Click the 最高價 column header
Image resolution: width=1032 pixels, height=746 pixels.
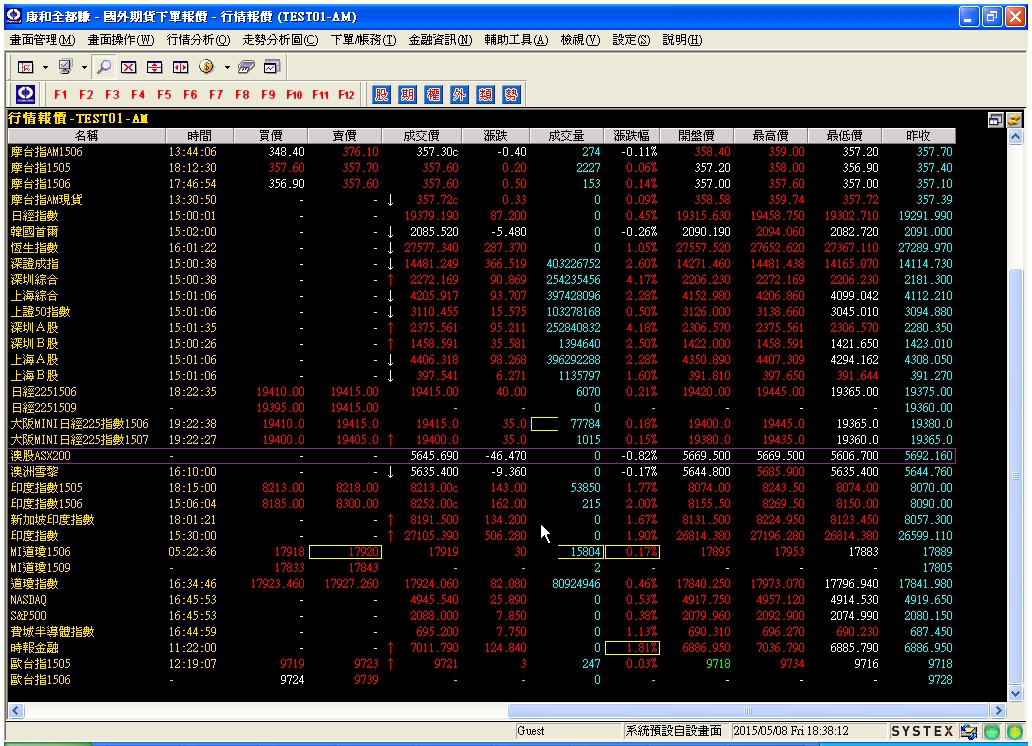click(770, 136)
